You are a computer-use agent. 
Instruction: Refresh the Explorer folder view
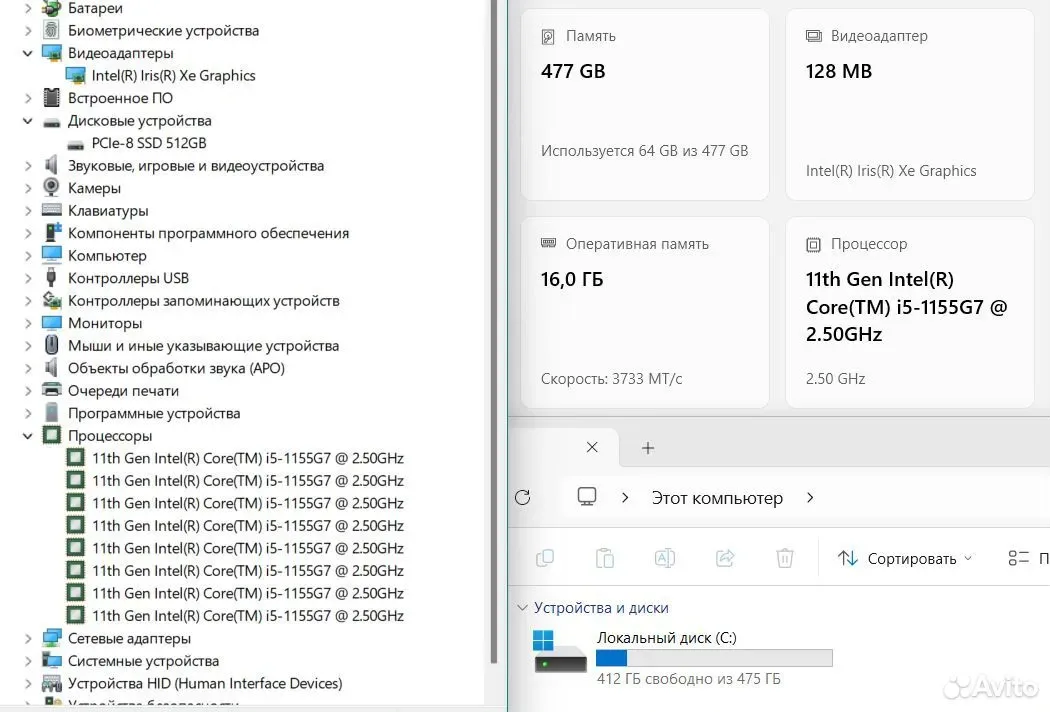(x=522, y=498)
